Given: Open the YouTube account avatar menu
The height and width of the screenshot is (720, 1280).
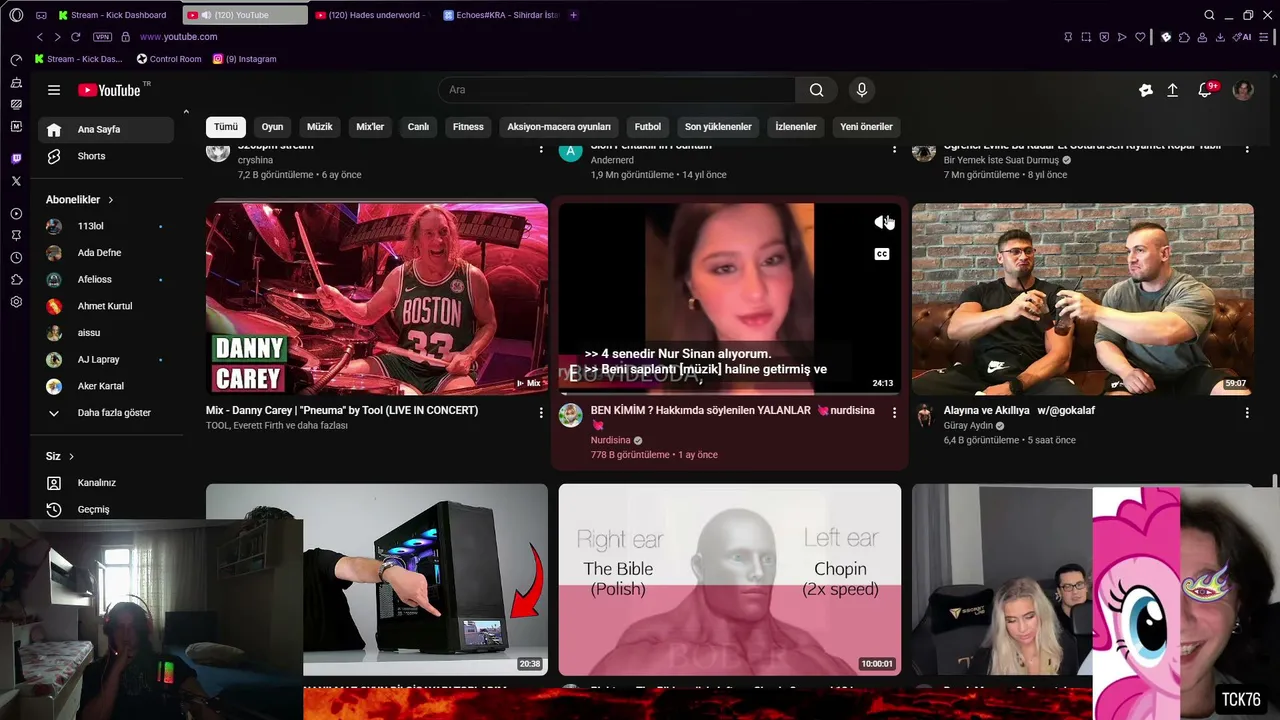Looking at the screenshot, I should (1243, 90).
